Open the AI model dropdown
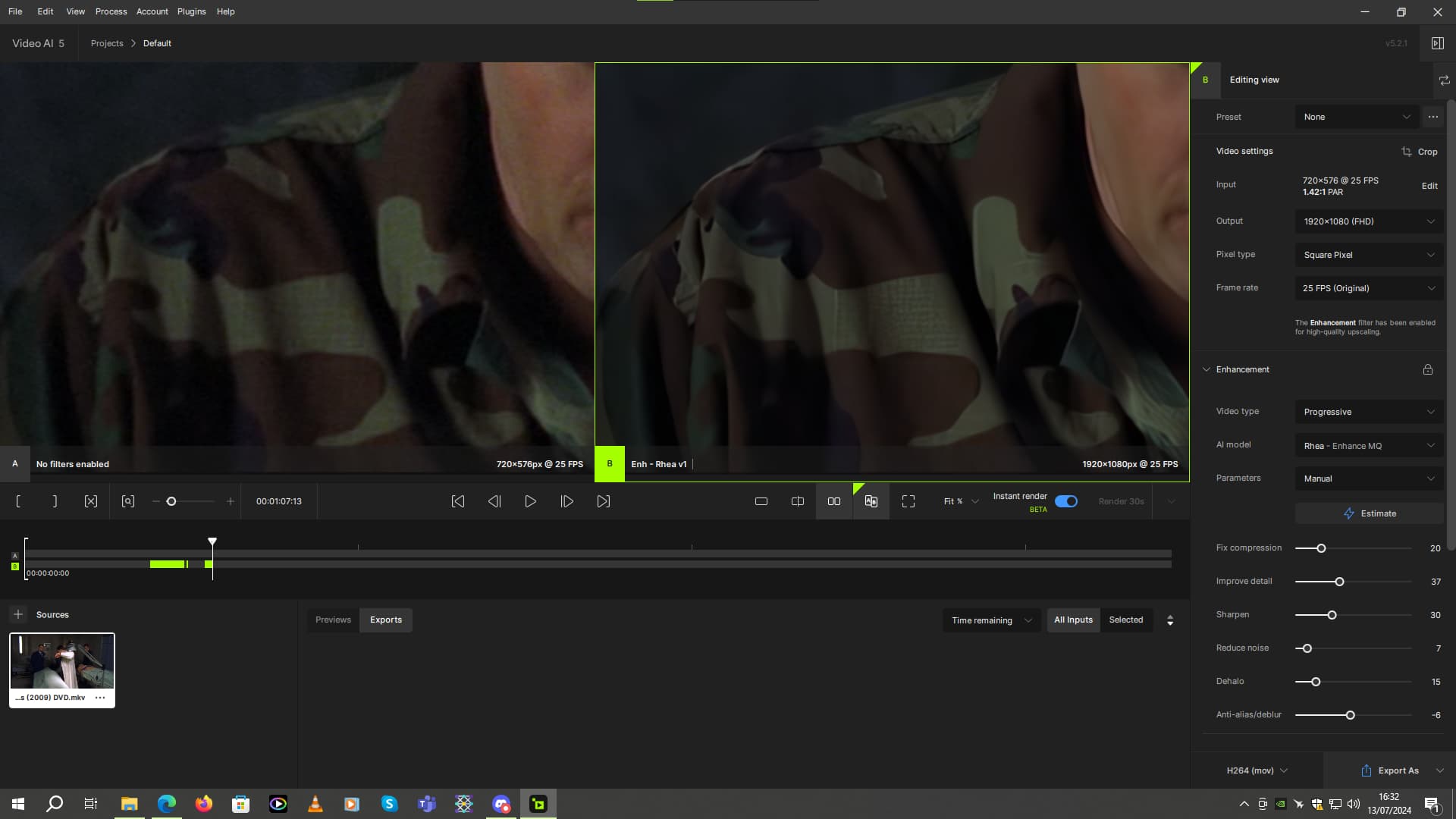The image size is (1456, 819). click(x=1369, y=446)
